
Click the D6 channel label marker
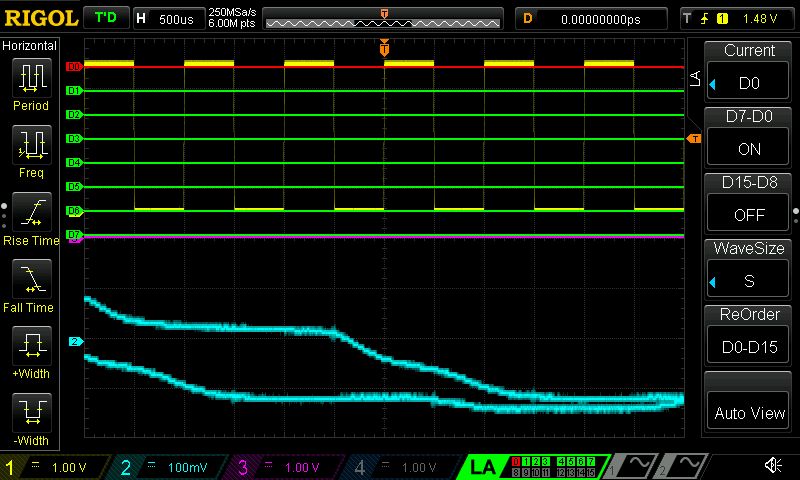coord(74,210)
